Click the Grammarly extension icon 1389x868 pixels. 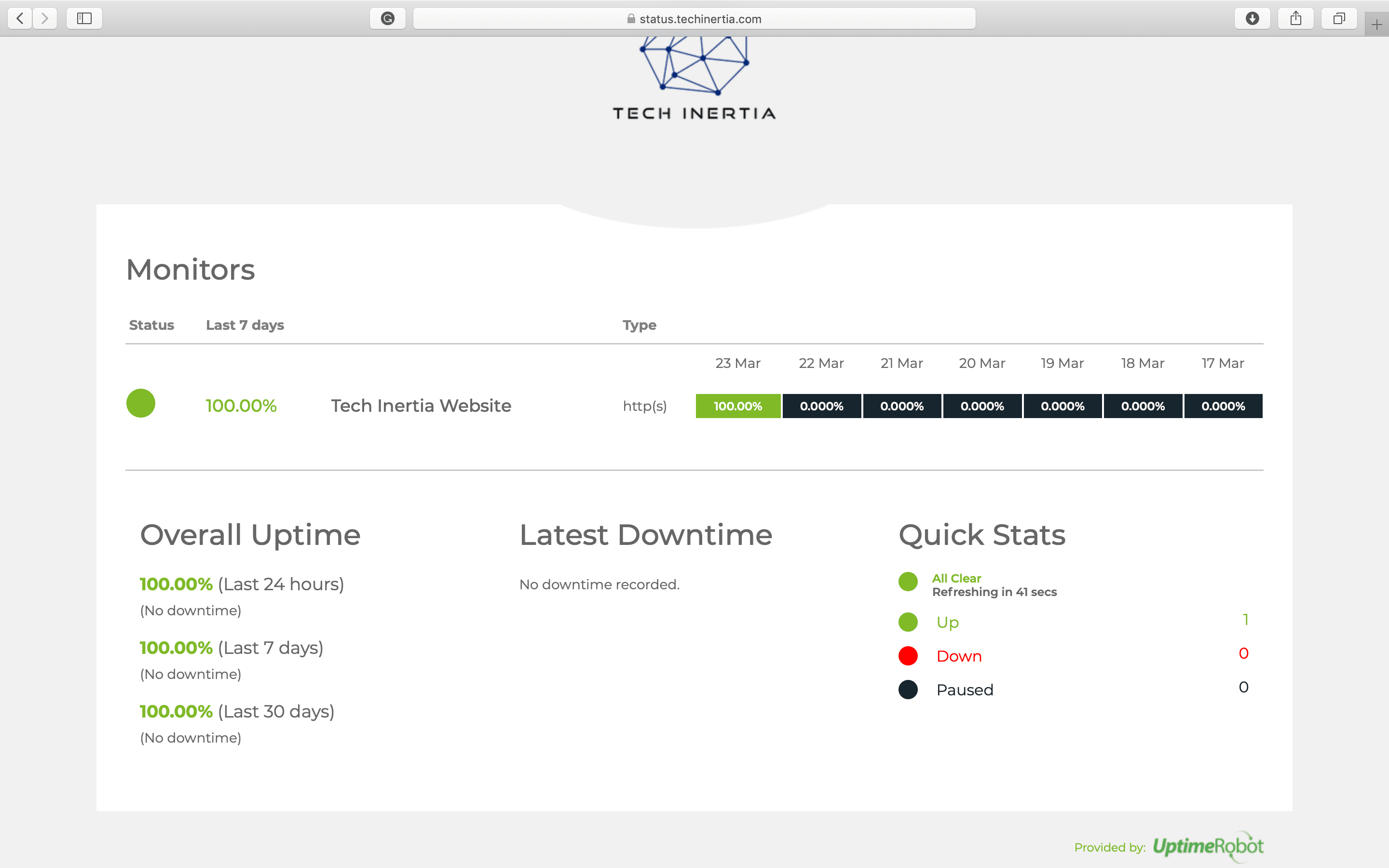[388, 18]
